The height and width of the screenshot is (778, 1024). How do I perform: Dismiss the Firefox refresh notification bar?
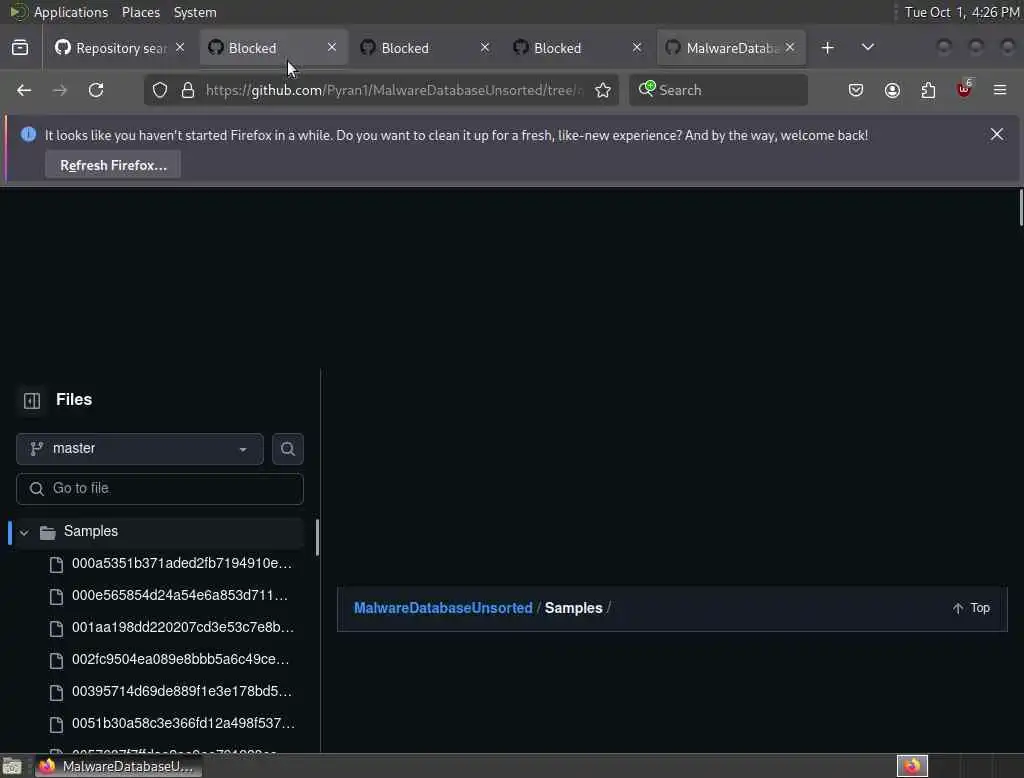coord(997,135)
